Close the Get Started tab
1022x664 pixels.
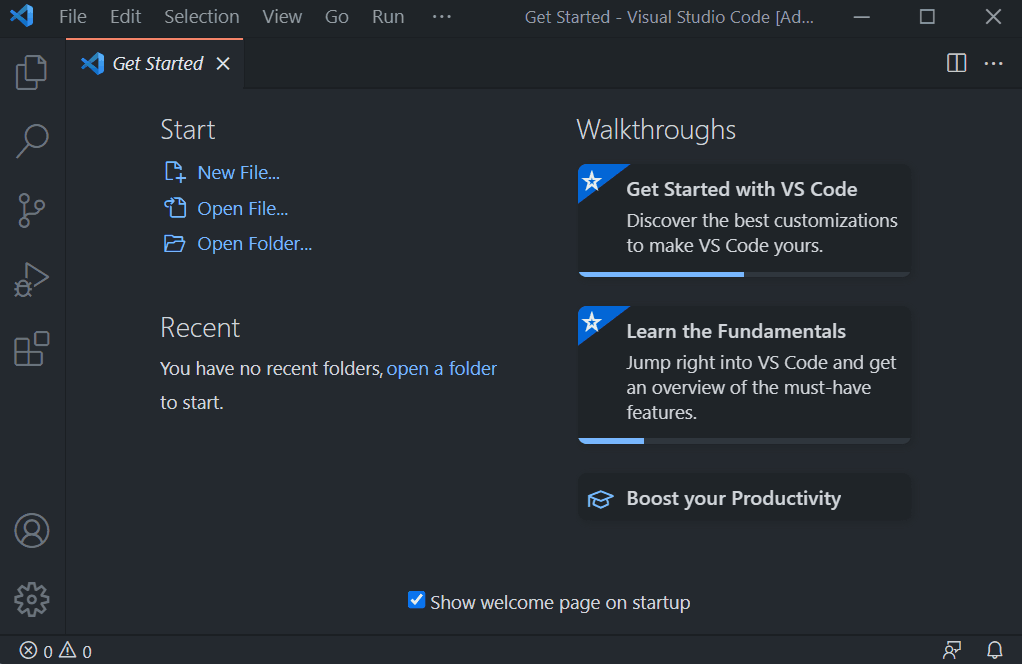223,63
